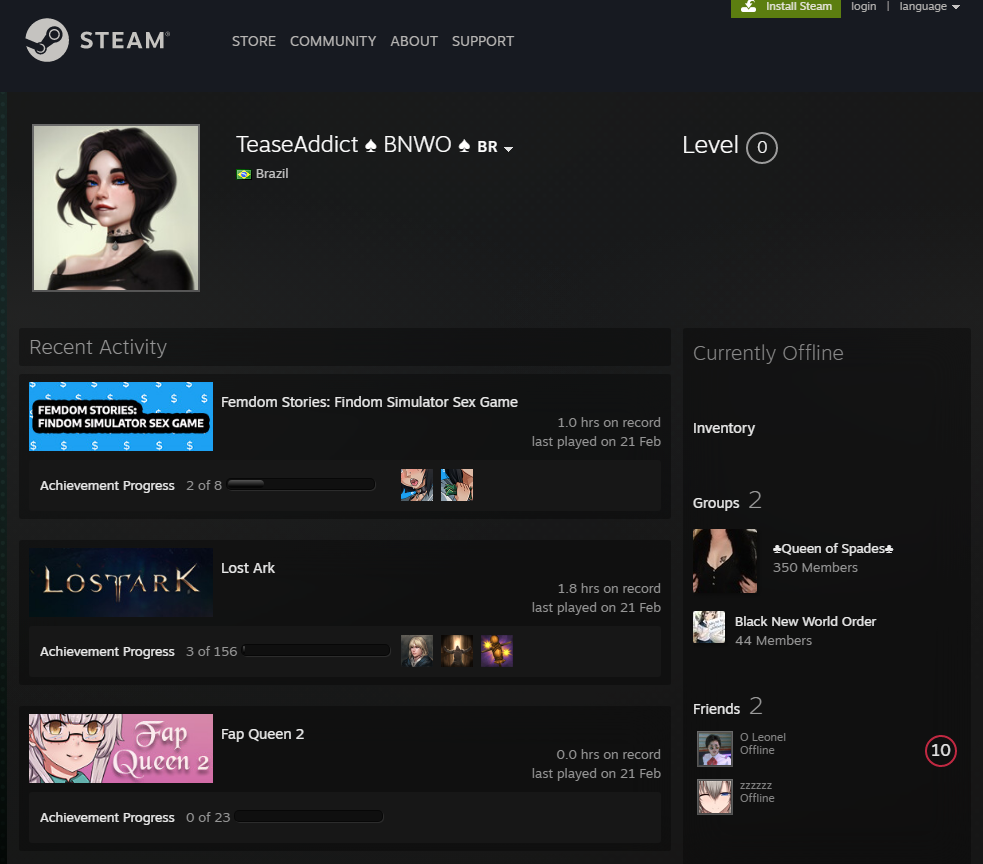983x864 pixels.
Task: Open the COMMUNITY menu
Action: (x=333, y=41)
